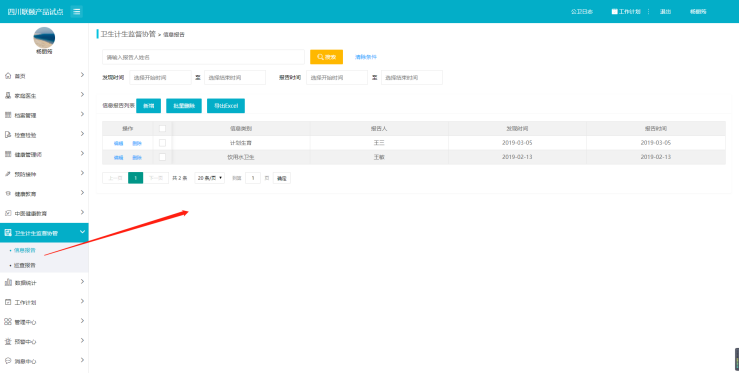Open 检查检验 via its document icon
Image resolution: width=740 pixels, height=374 pixels.
point(8,135)
